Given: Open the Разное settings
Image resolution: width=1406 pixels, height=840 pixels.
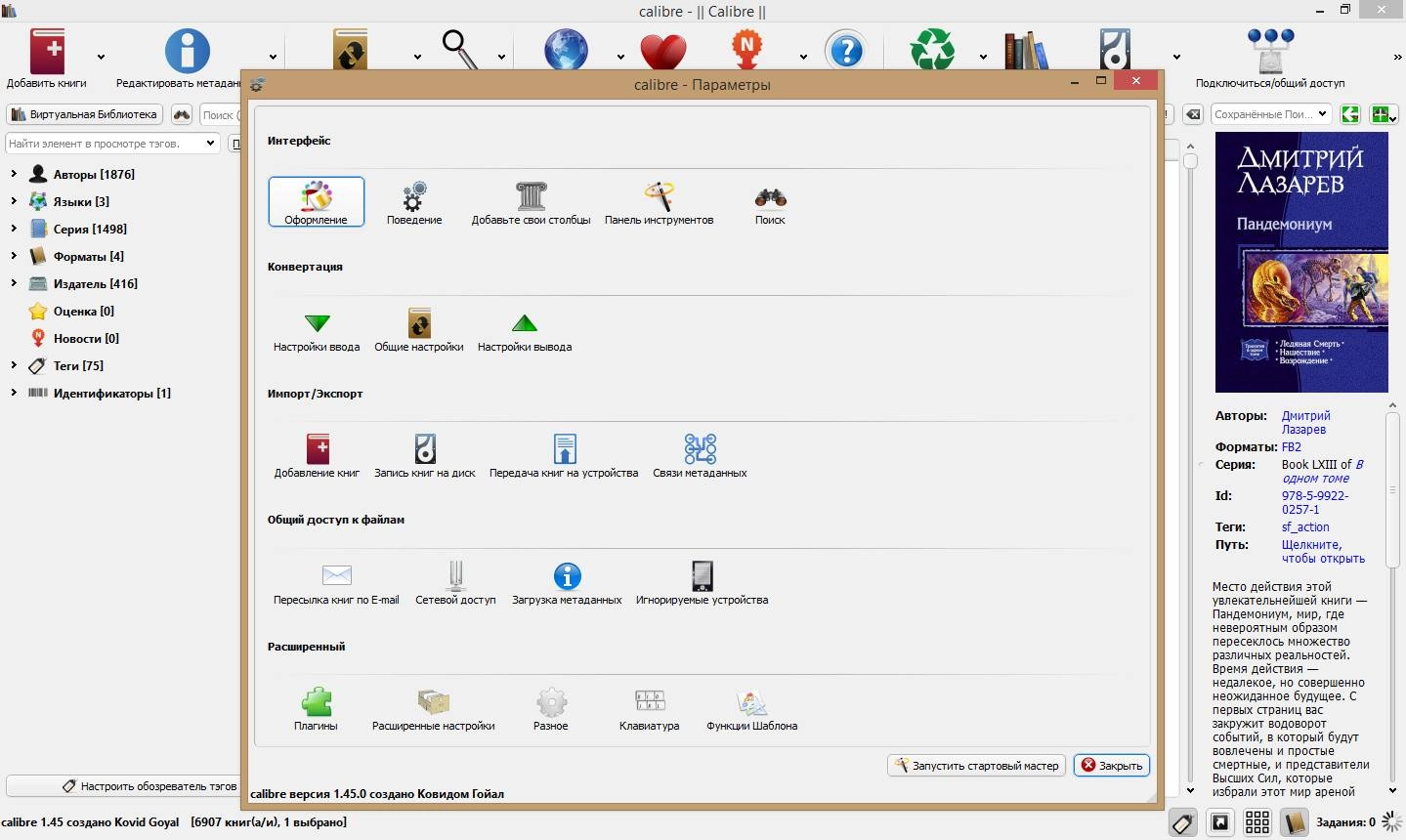Looking at the screenshot, I should pyautogui.click(x=551, y=708).
